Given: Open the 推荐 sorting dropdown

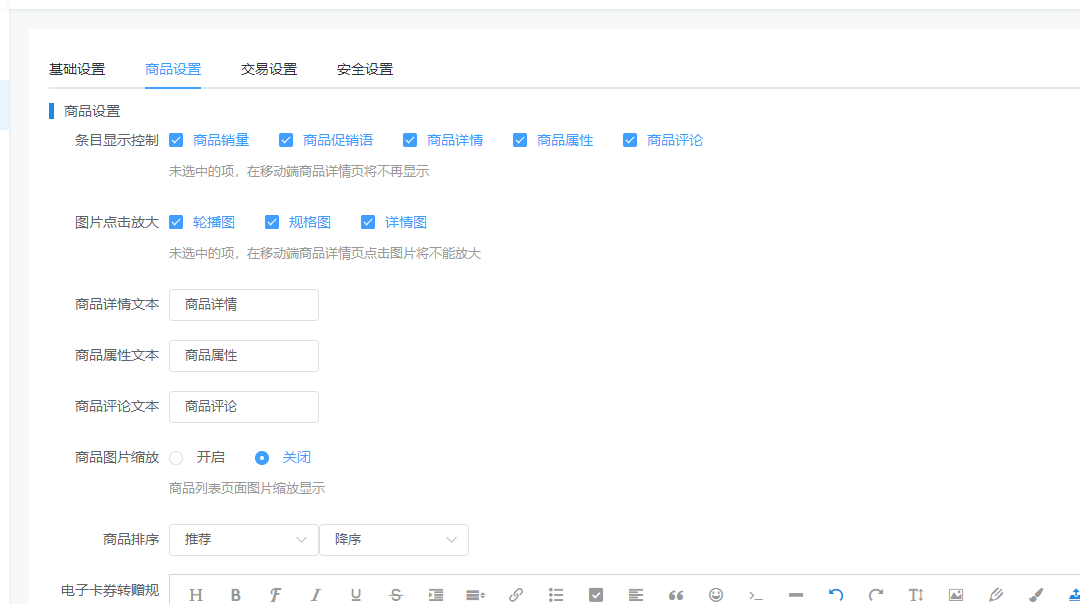Looking at the screenshot, I should tap(243, 540).
